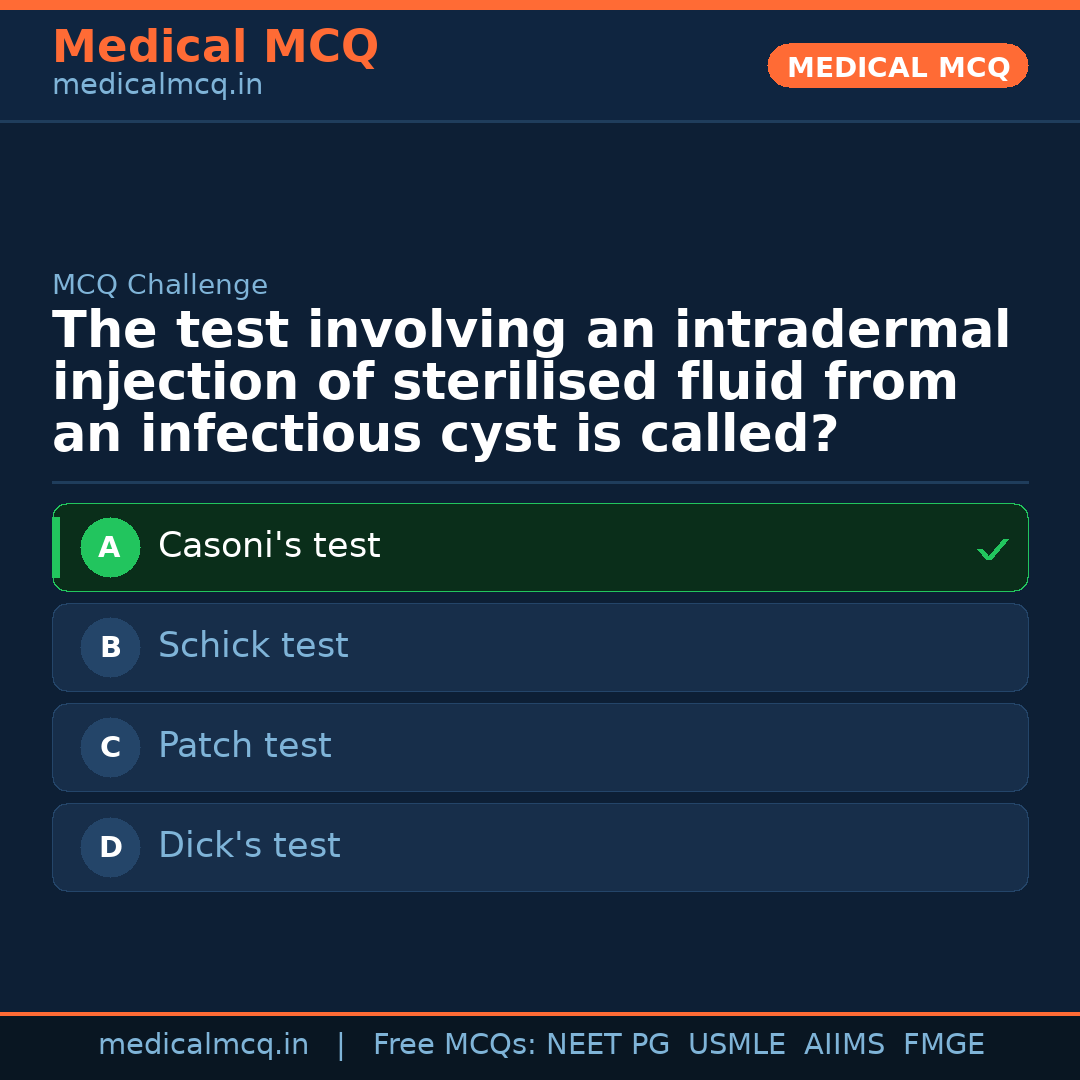Click the orange MEDICAL MCQ badge

[x=898, y=67]
